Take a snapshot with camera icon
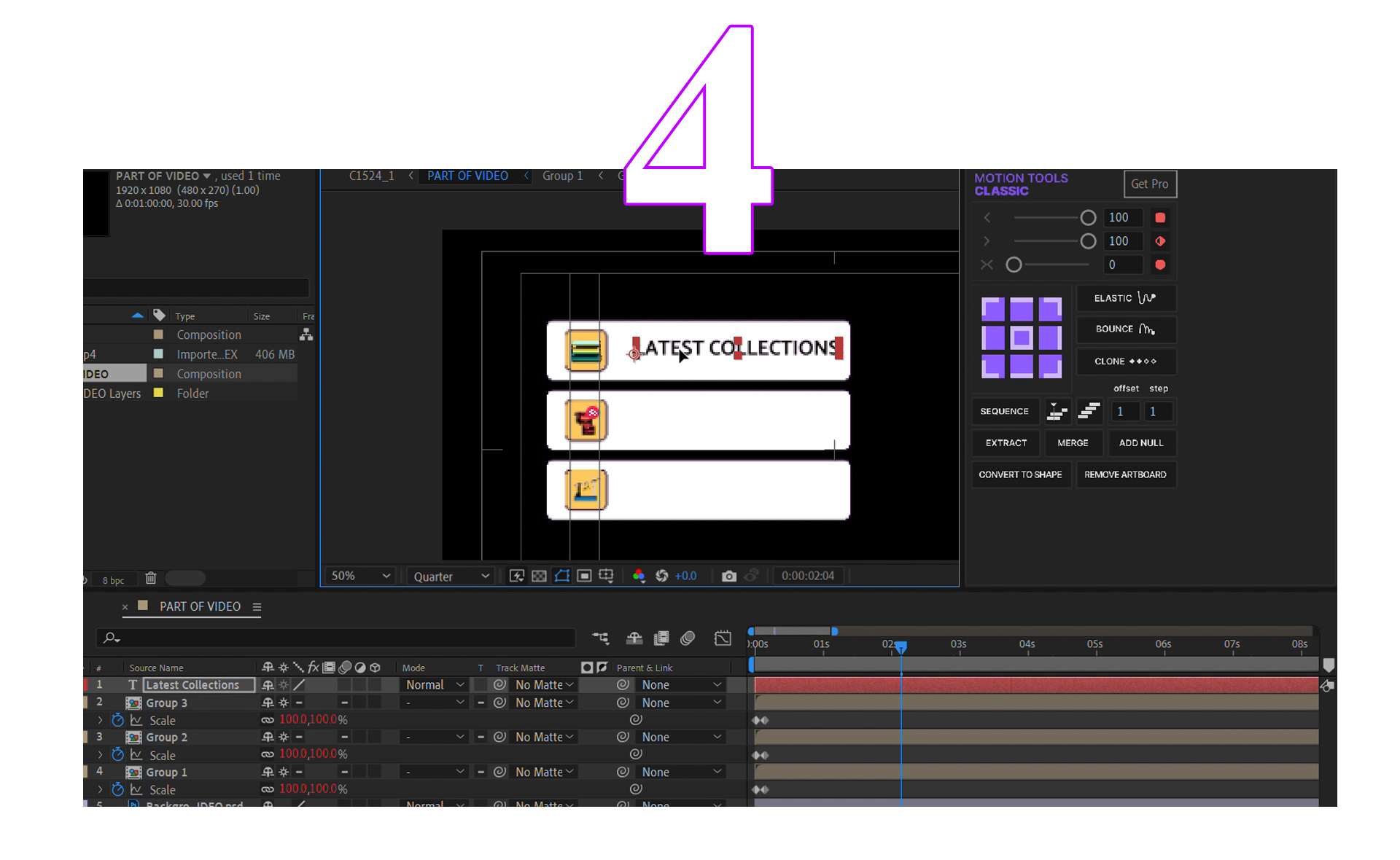 coord(728,576)
